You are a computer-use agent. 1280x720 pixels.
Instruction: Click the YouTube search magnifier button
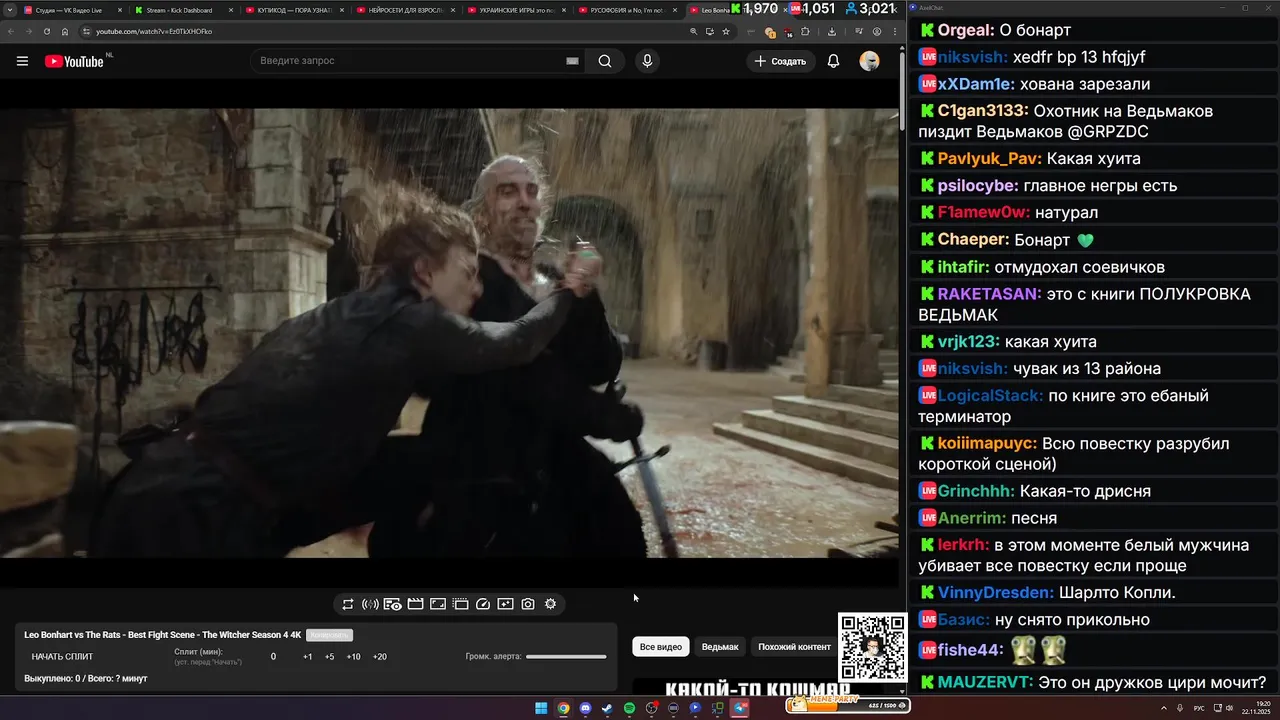pyautogui.click(x=605, y=61)
